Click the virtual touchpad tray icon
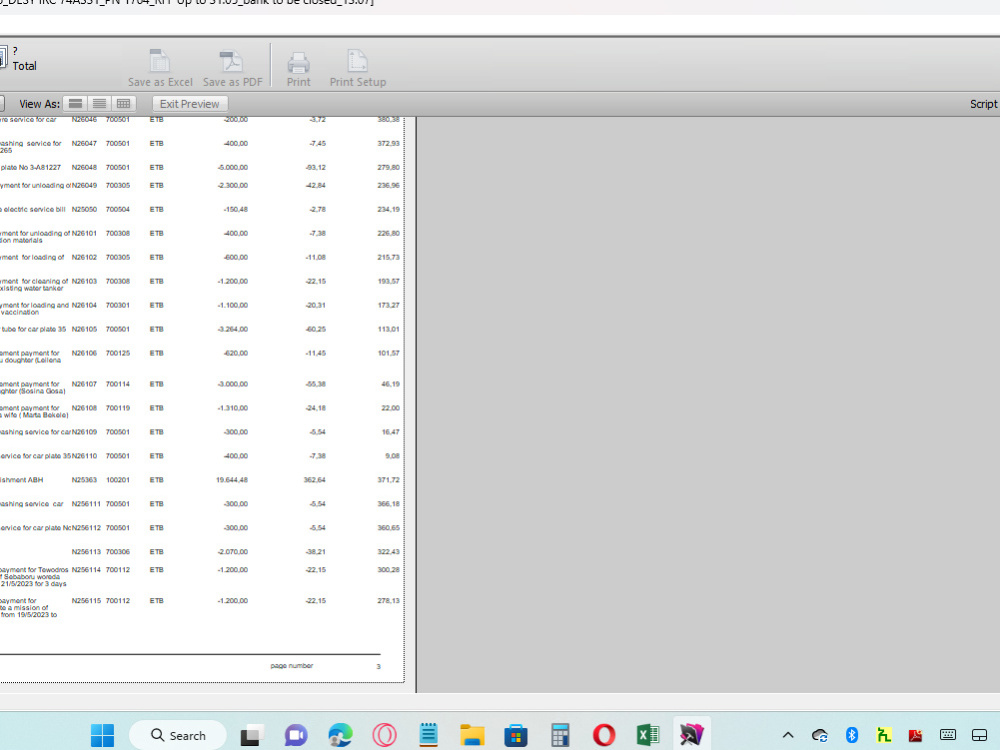The image size is (1000, 750). click(x=980, y=735)
